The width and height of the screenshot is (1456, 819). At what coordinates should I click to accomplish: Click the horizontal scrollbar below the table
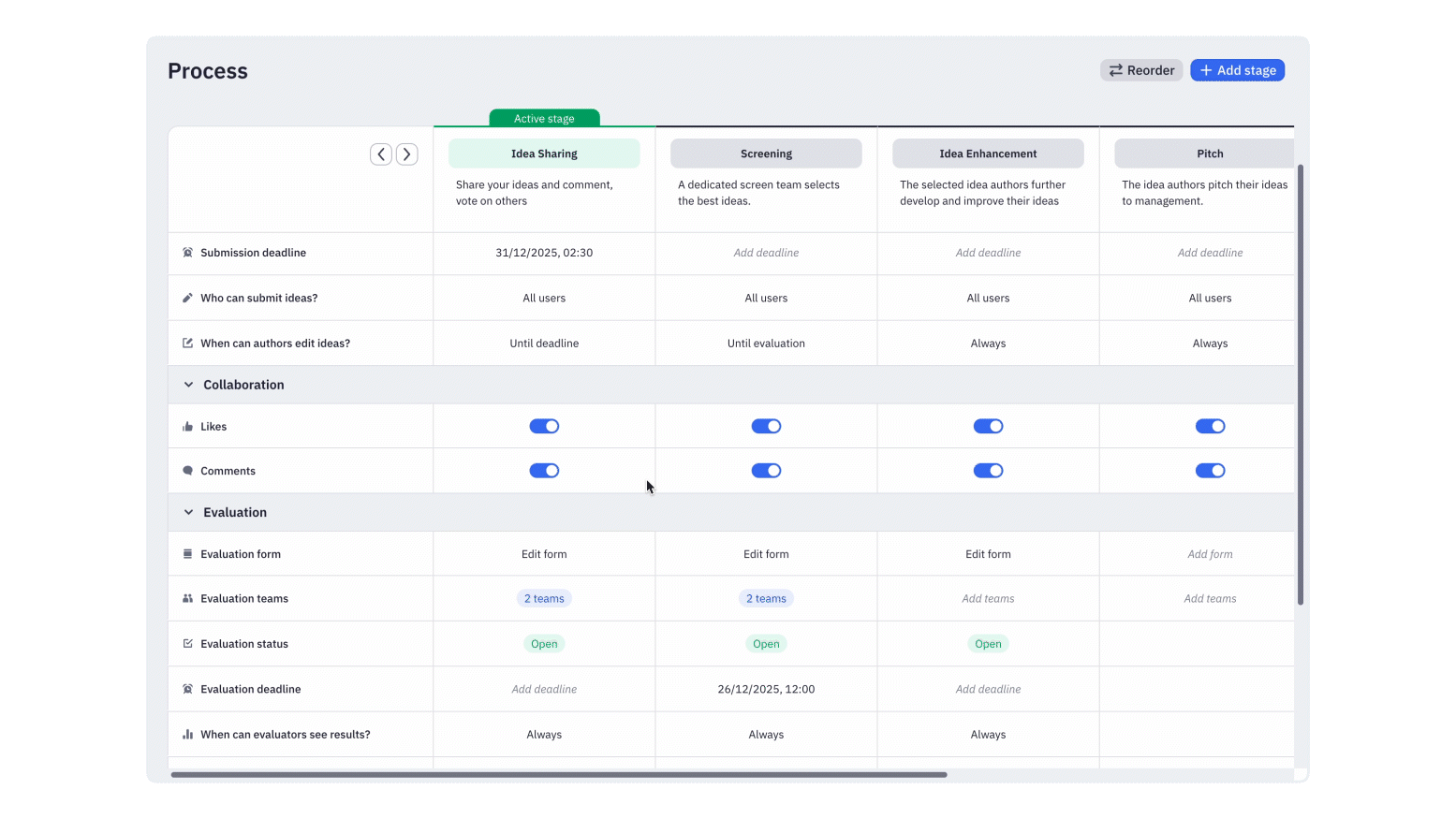(558, 775)
